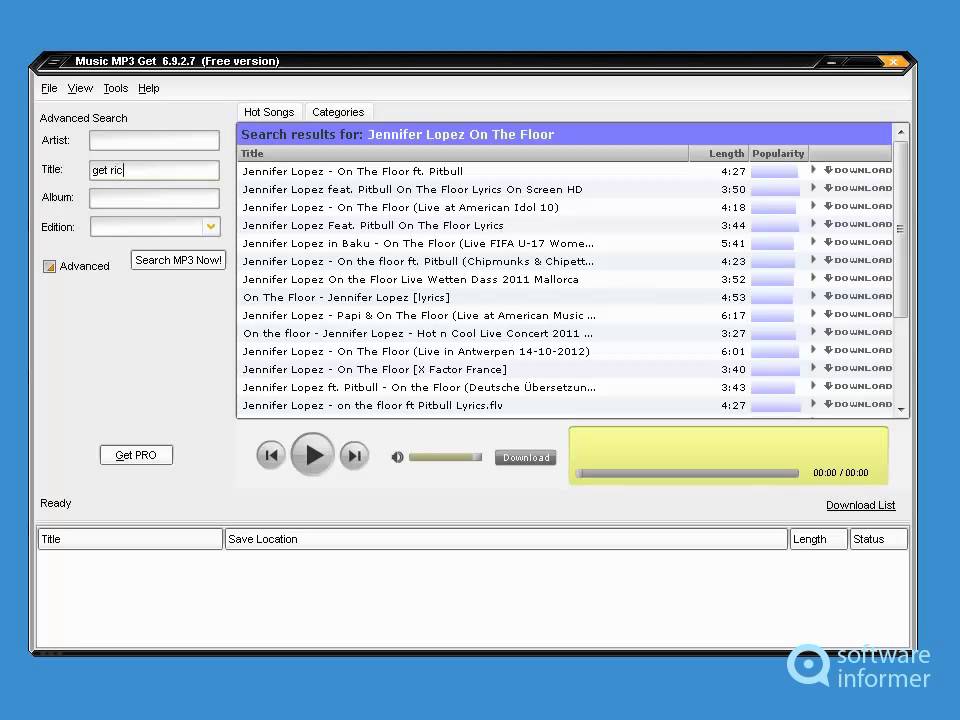The image size is (960, 720).
Task: Download the 'Jennifer Lopez in Baku' track
Action: 858,242
